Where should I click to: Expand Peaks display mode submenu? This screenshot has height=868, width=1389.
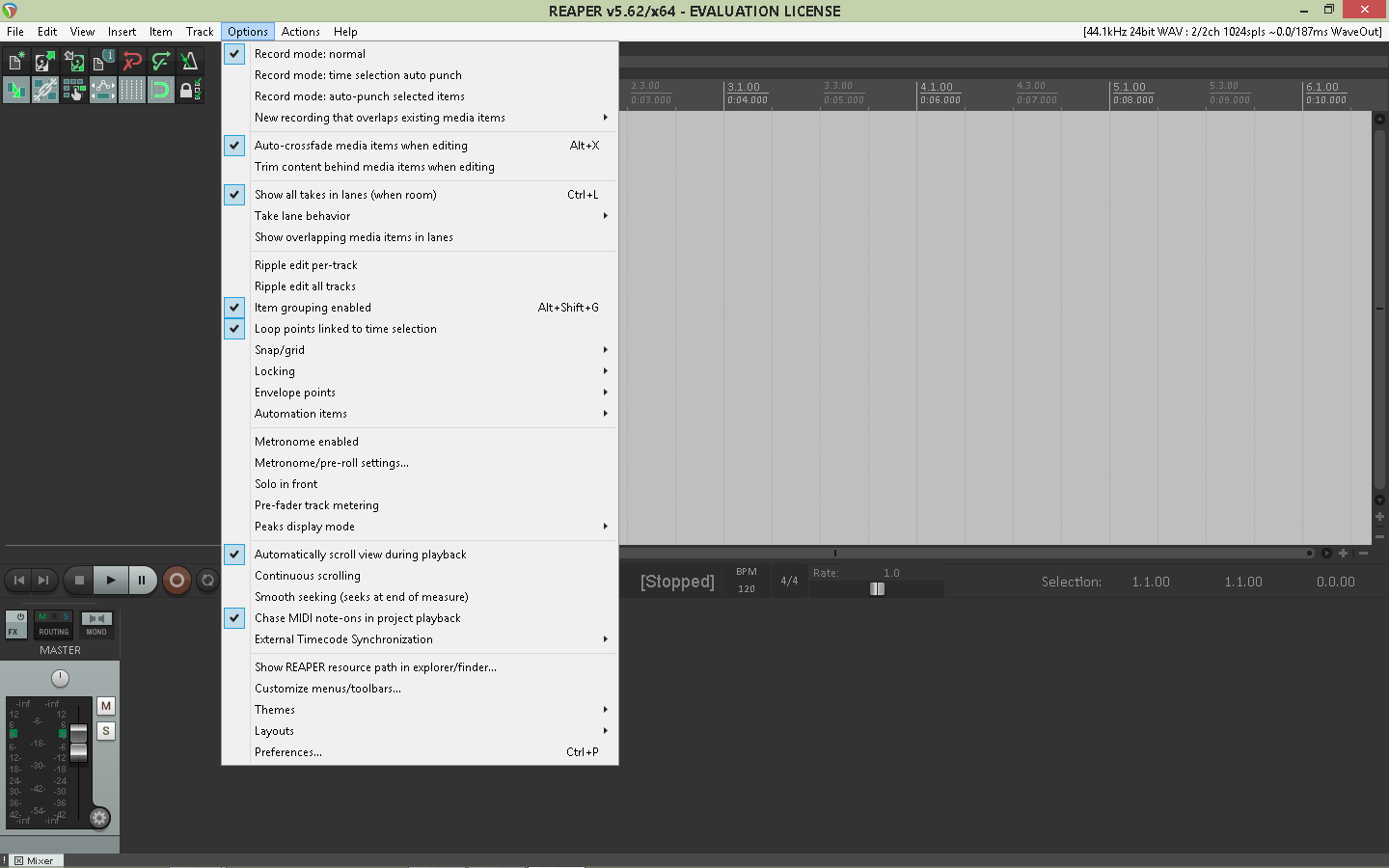point(420,527)
